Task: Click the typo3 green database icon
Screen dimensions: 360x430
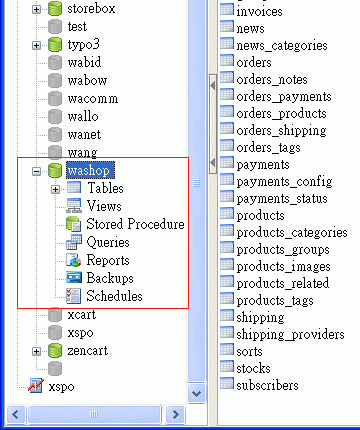Action: (55, 45)
